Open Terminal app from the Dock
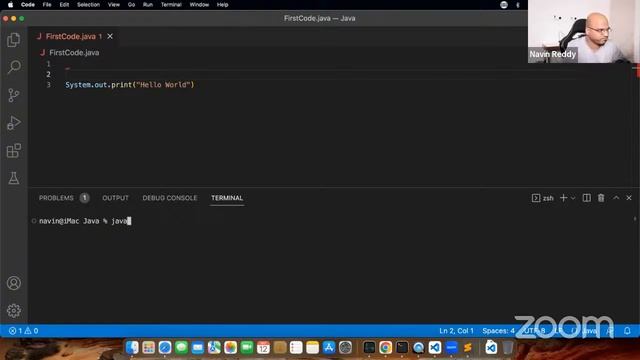The height and width of the screenshot is (360, 640). tap(402, 348)
